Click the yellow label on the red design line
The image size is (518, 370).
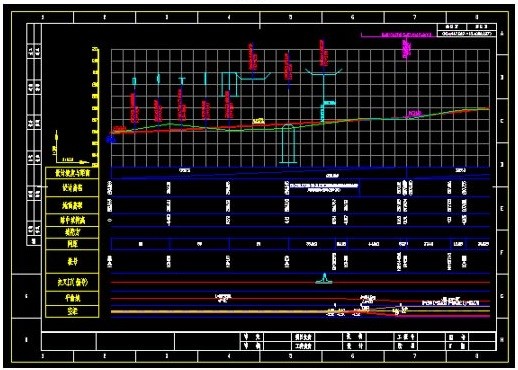(x=258, y=121)
